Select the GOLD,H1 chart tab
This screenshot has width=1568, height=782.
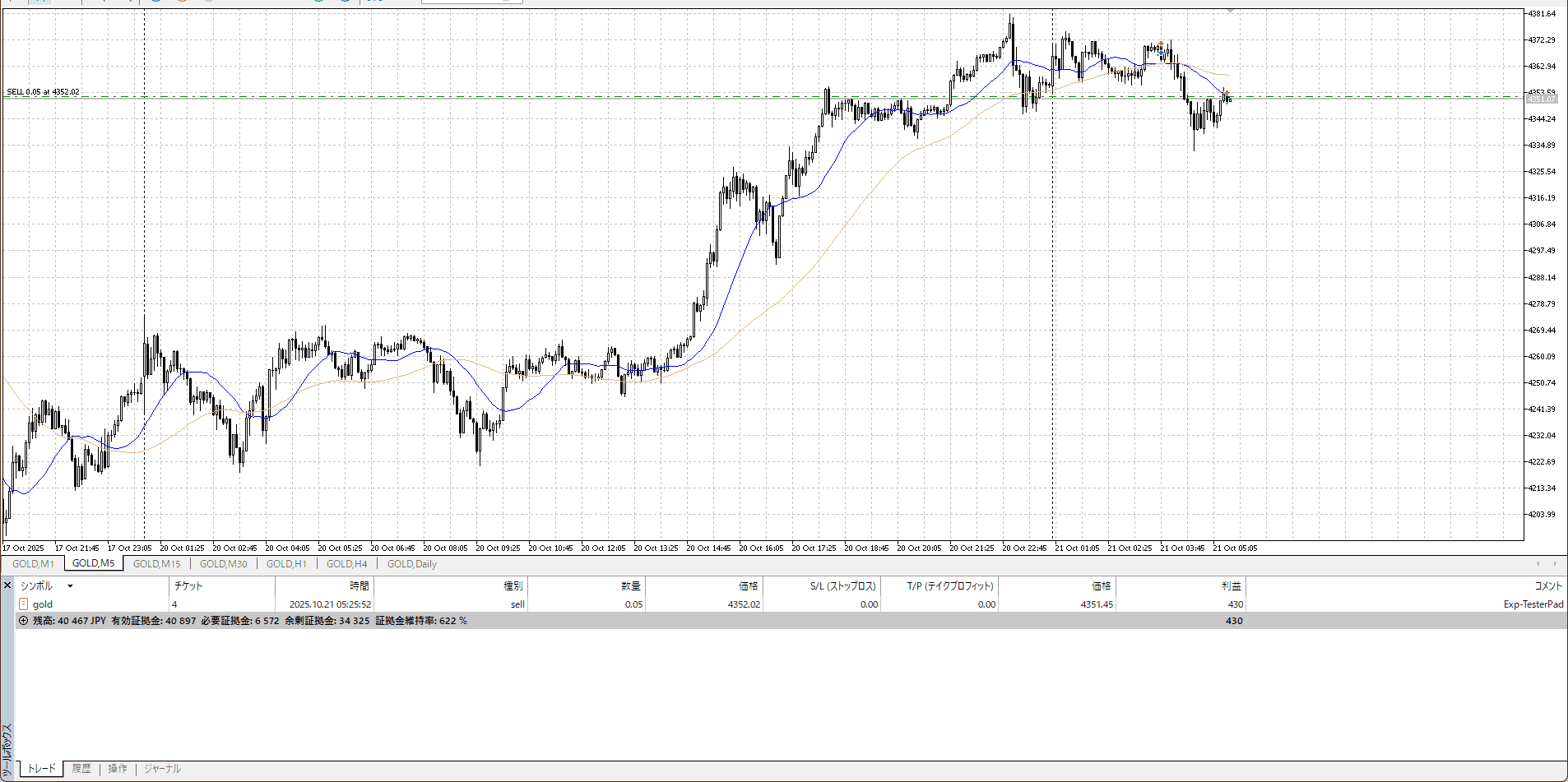point(286,564)
